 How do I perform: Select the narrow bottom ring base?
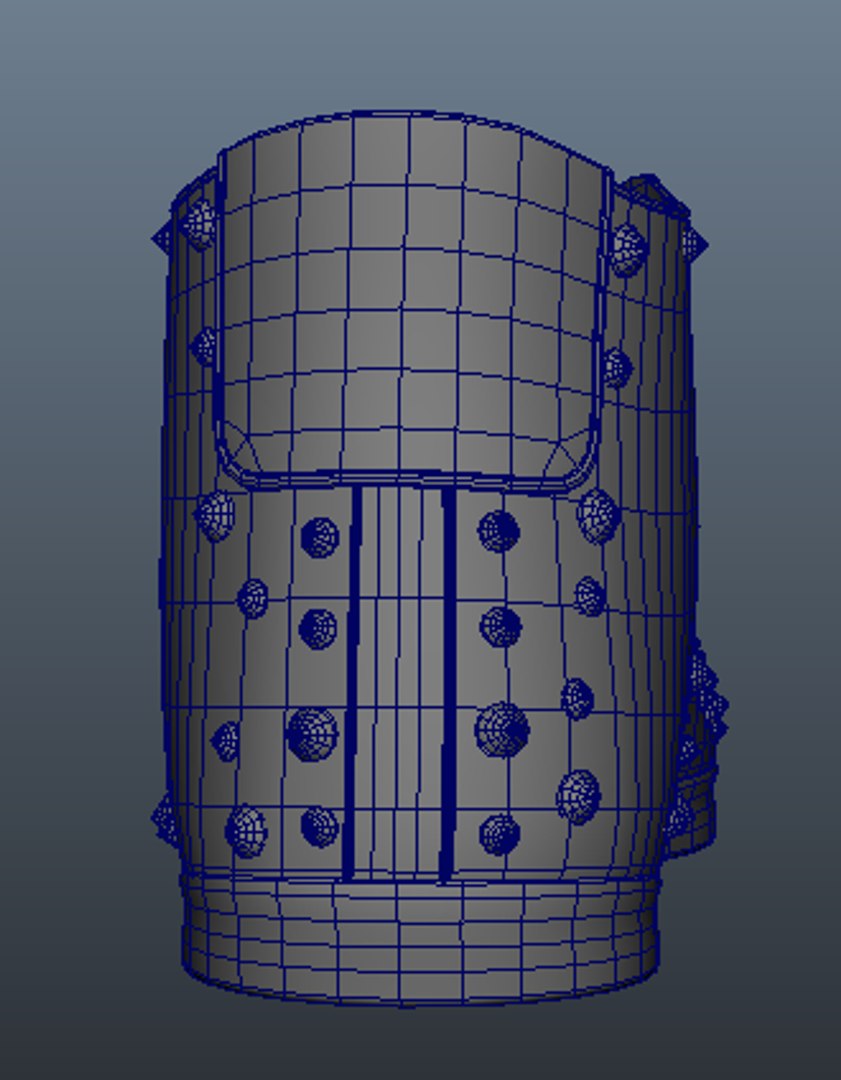420,940
